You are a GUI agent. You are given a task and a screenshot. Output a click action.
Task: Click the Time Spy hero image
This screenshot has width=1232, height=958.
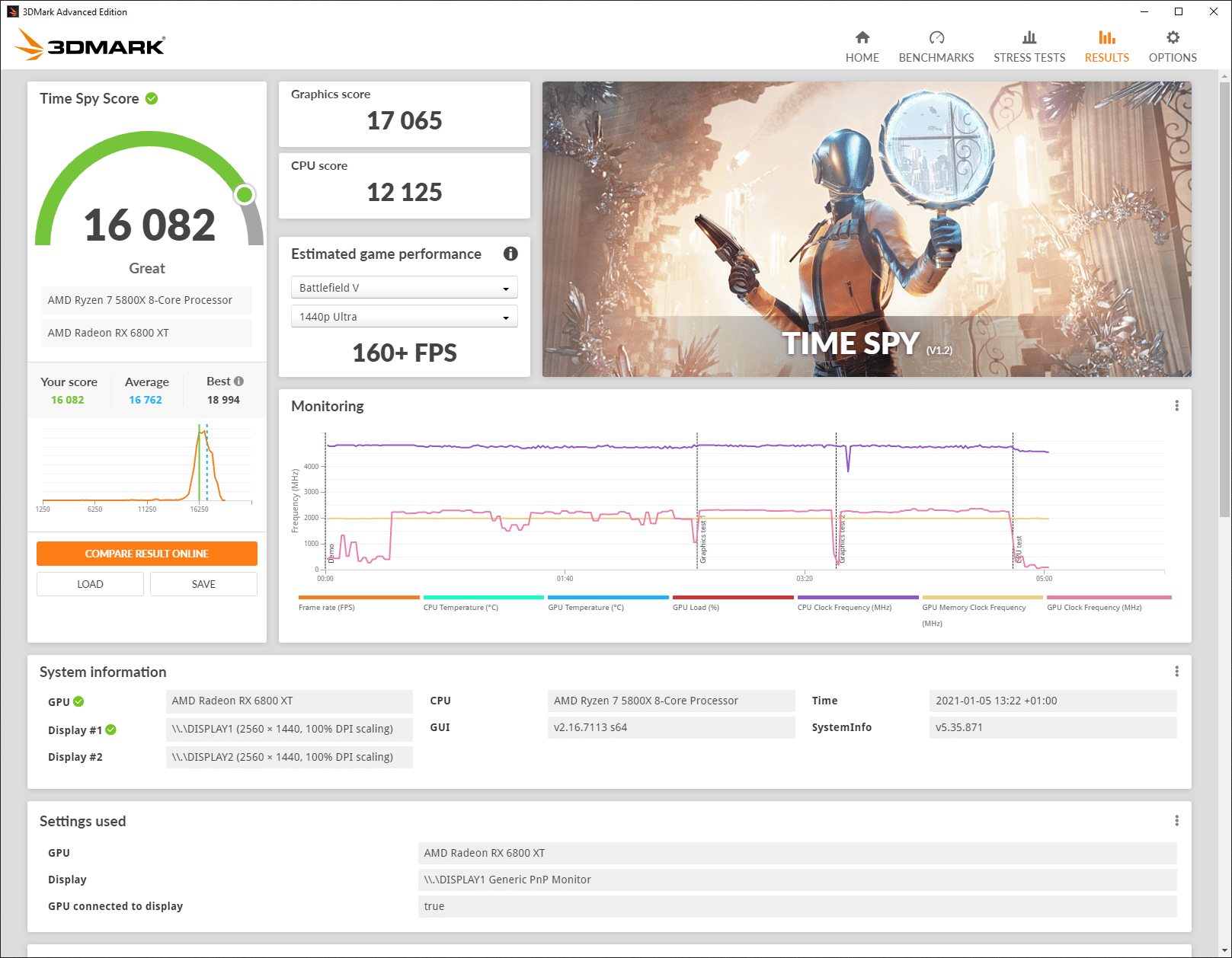867,229
